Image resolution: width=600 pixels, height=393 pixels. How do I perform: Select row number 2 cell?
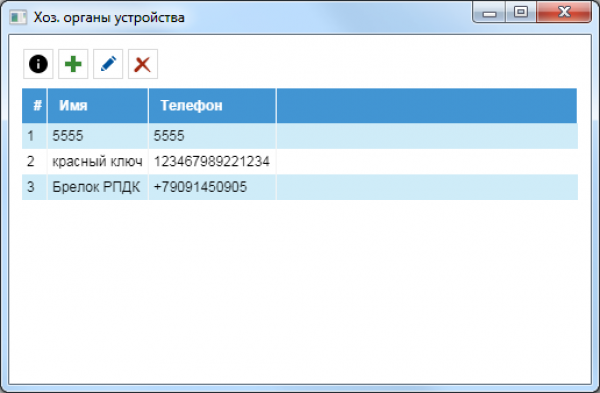[34, 161]
